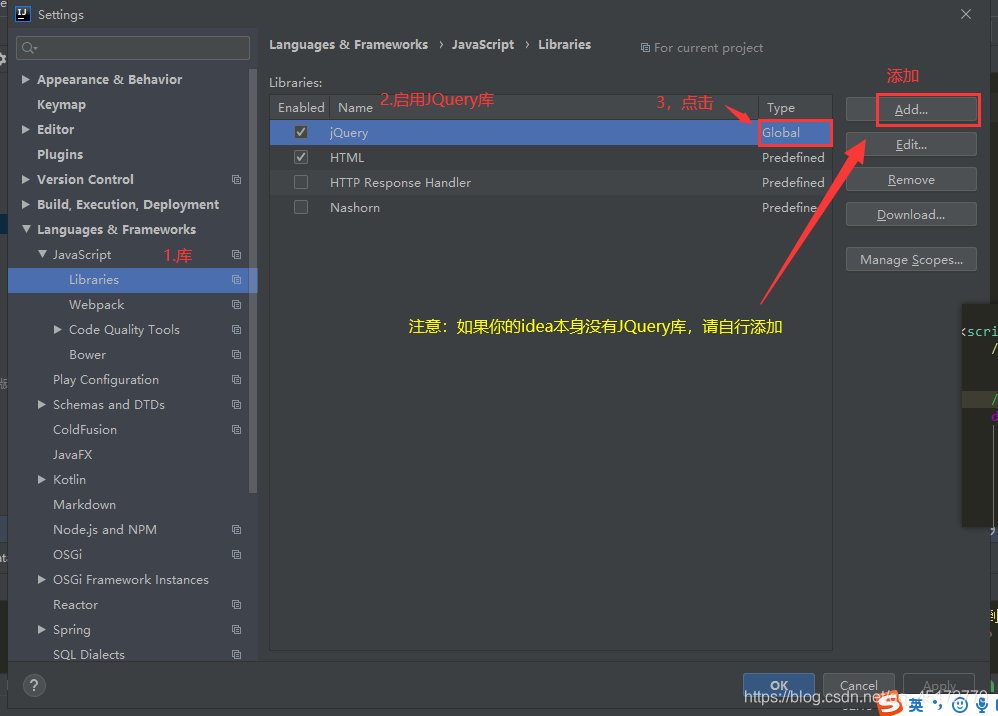
Task: Click the project-scope icon next to Play Configuration
Action: pos(236,379)
